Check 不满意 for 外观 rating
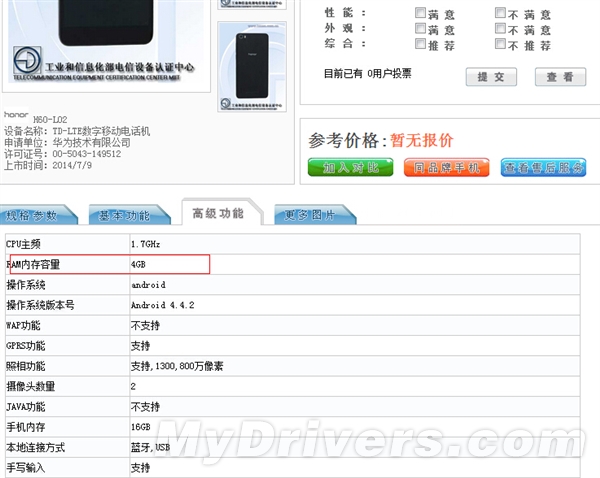The height and width of the screenshot is (478, 600). 500,28
